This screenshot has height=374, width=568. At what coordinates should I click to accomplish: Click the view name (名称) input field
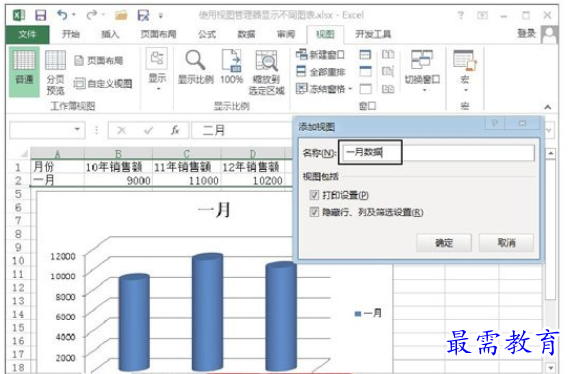pos(437,153)
